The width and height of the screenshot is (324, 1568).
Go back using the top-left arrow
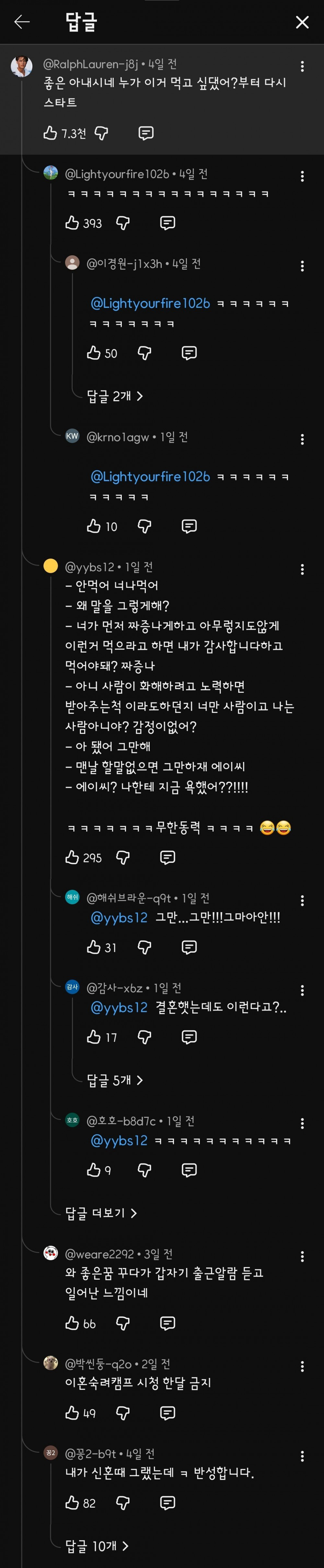tap(22, 22)
